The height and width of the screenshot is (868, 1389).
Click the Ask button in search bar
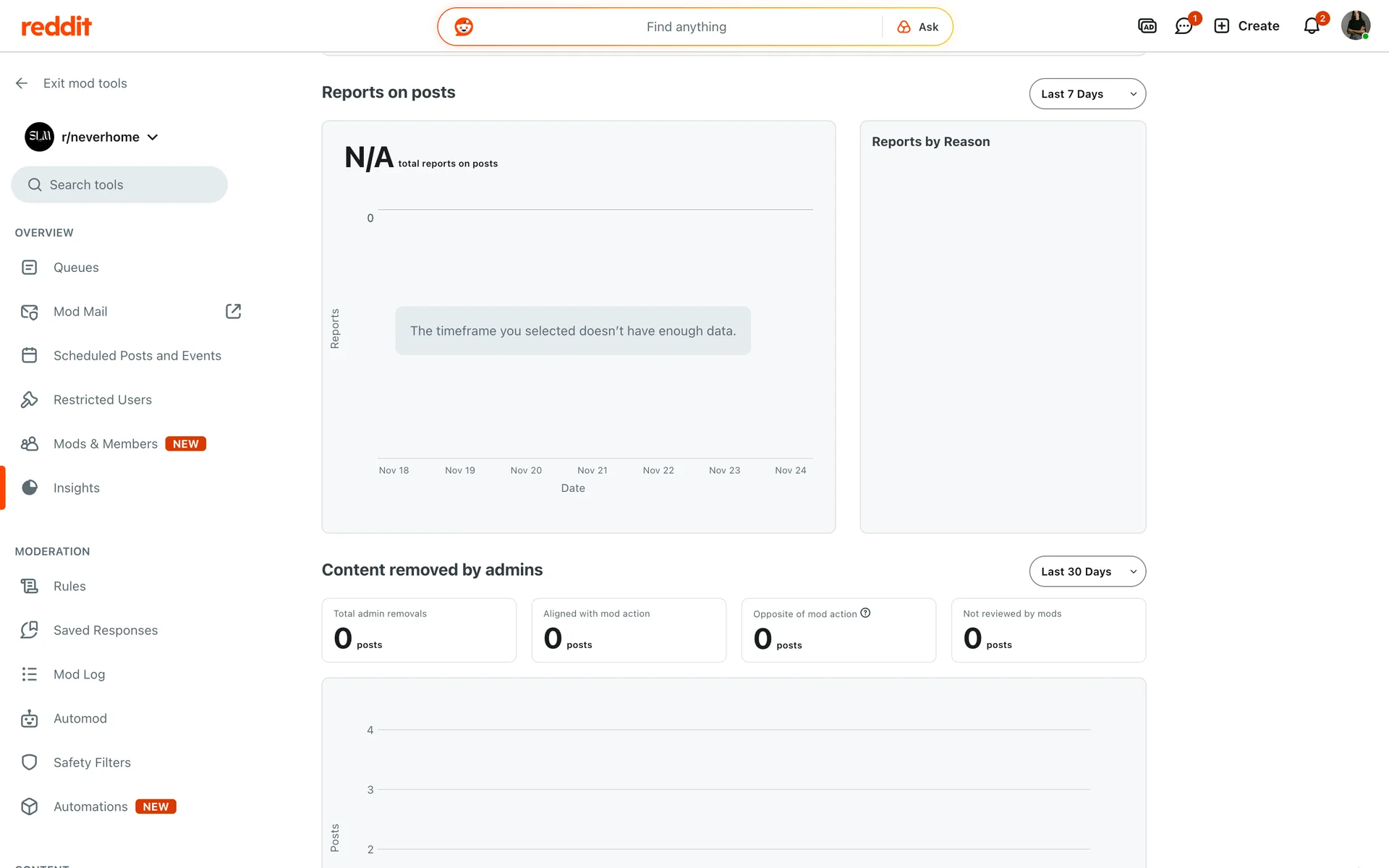918,27
